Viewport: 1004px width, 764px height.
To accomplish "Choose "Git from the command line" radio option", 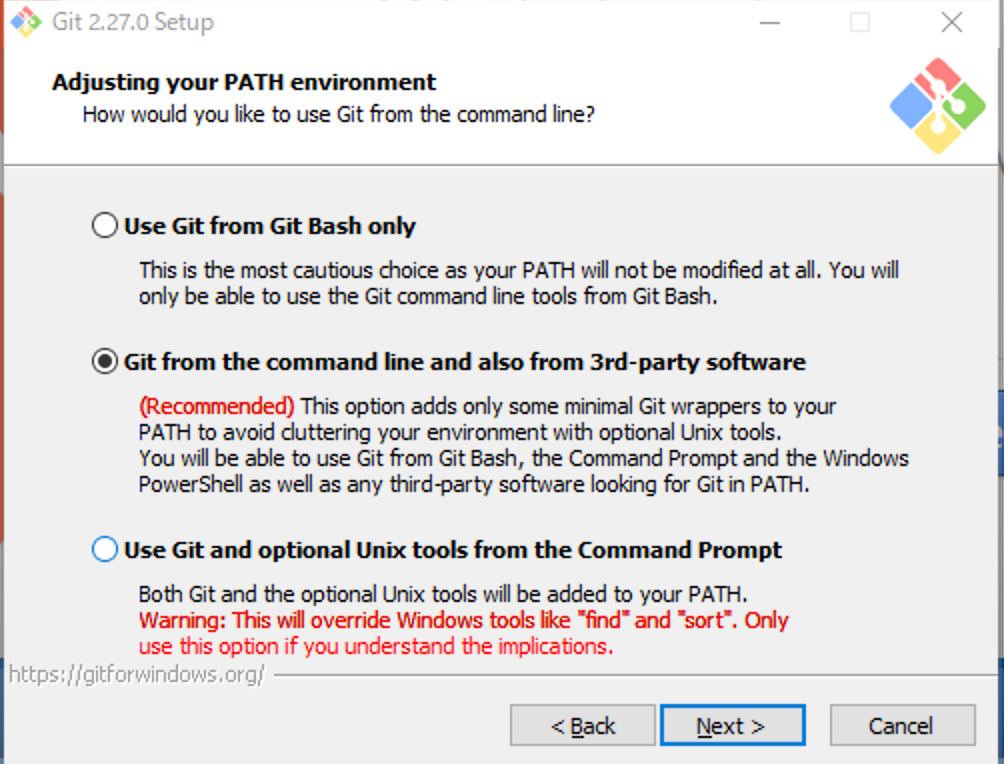I will (x=105, y=362).
